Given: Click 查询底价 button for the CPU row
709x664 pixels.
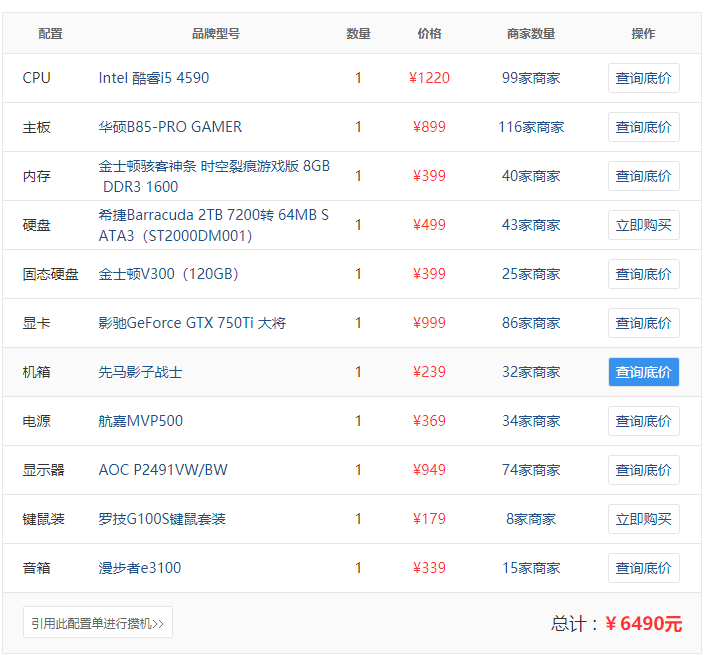Looking at the screenshot, I should point(643,78).
